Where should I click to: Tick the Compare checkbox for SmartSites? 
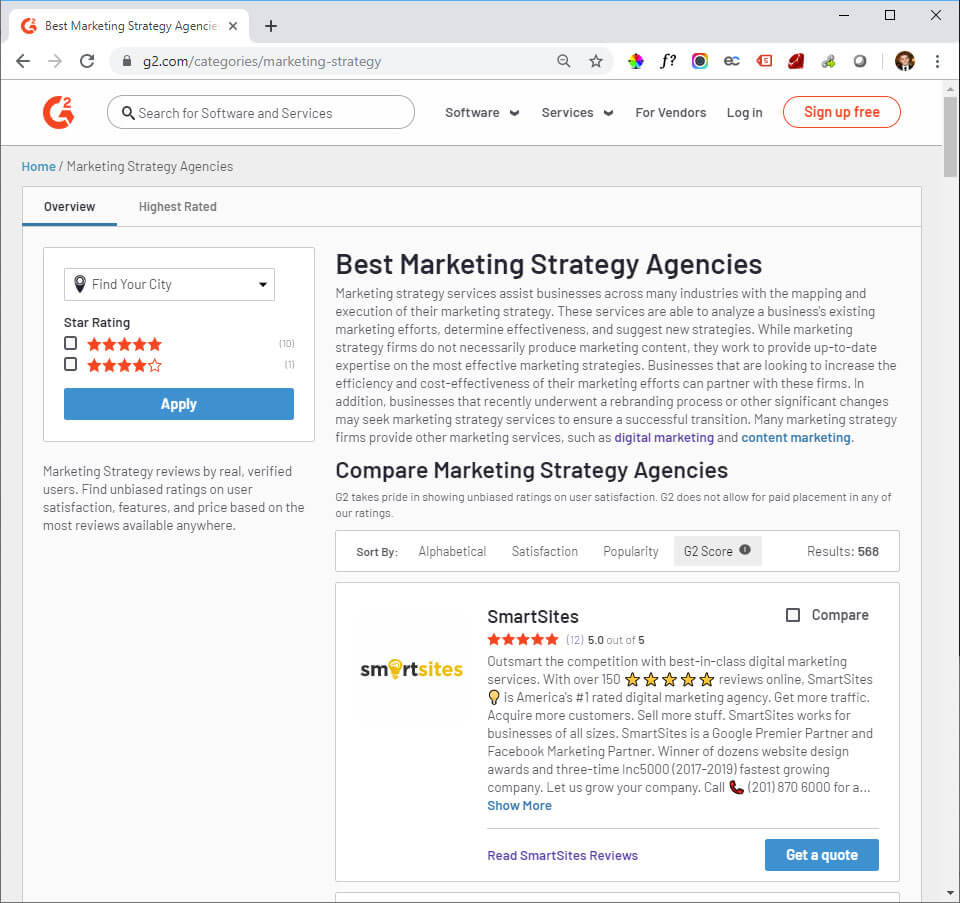[793, 615]
